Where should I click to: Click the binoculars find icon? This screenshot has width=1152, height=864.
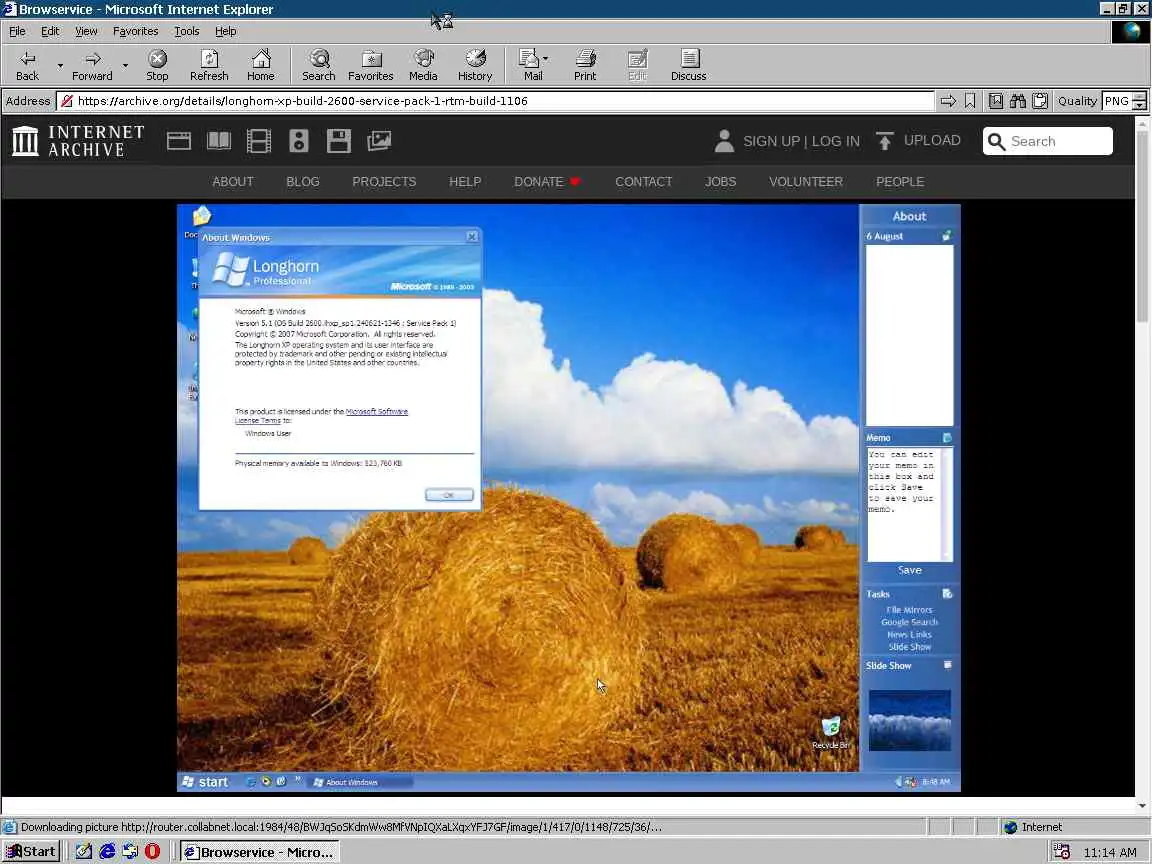tap(1018, 101)
